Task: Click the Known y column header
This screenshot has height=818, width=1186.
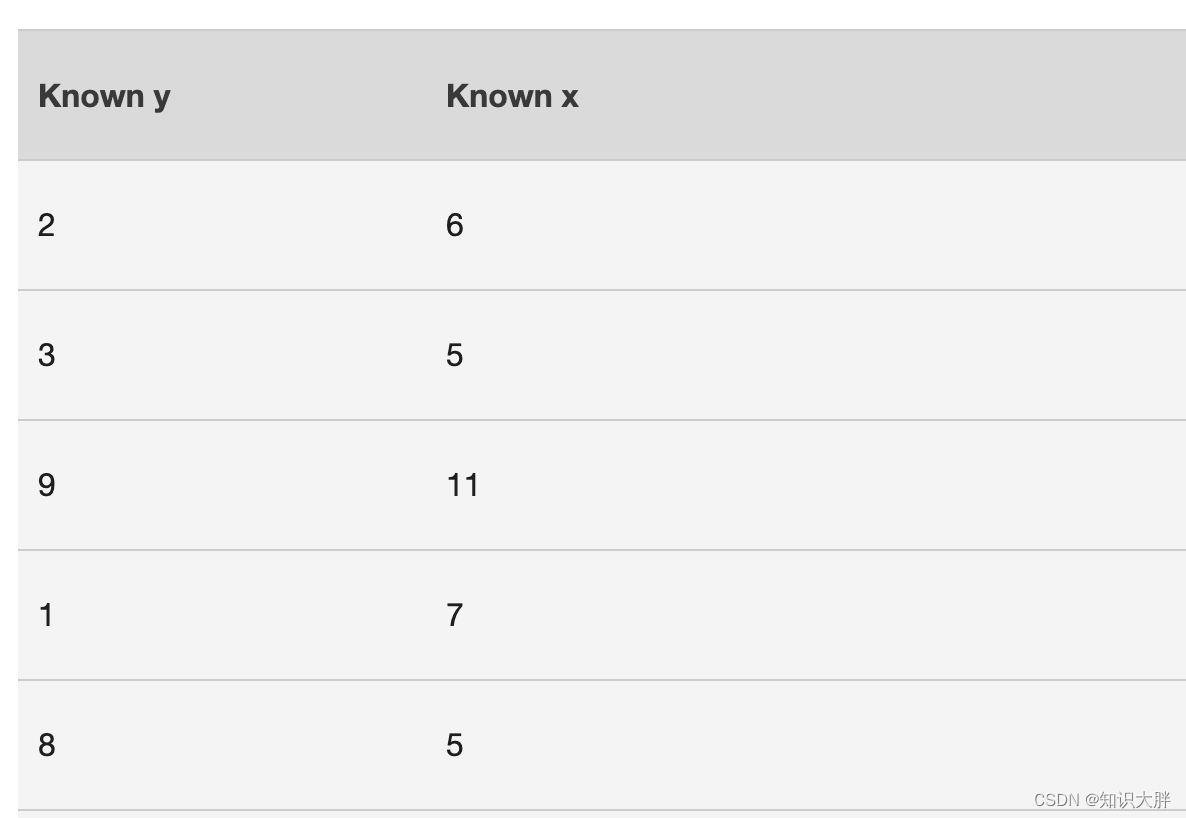Action: coord(104,97)
